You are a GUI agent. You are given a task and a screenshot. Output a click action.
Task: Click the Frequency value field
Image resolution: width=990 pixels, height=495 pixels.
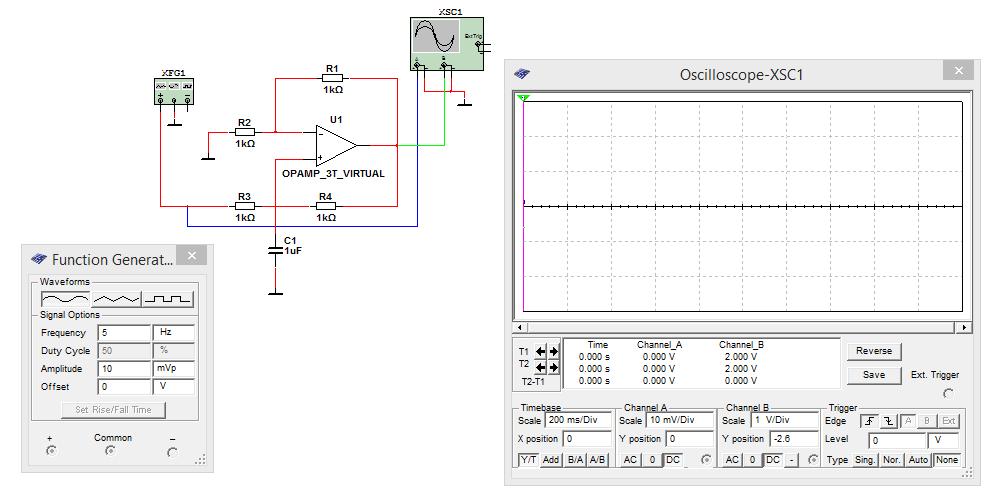click(124, 333)
